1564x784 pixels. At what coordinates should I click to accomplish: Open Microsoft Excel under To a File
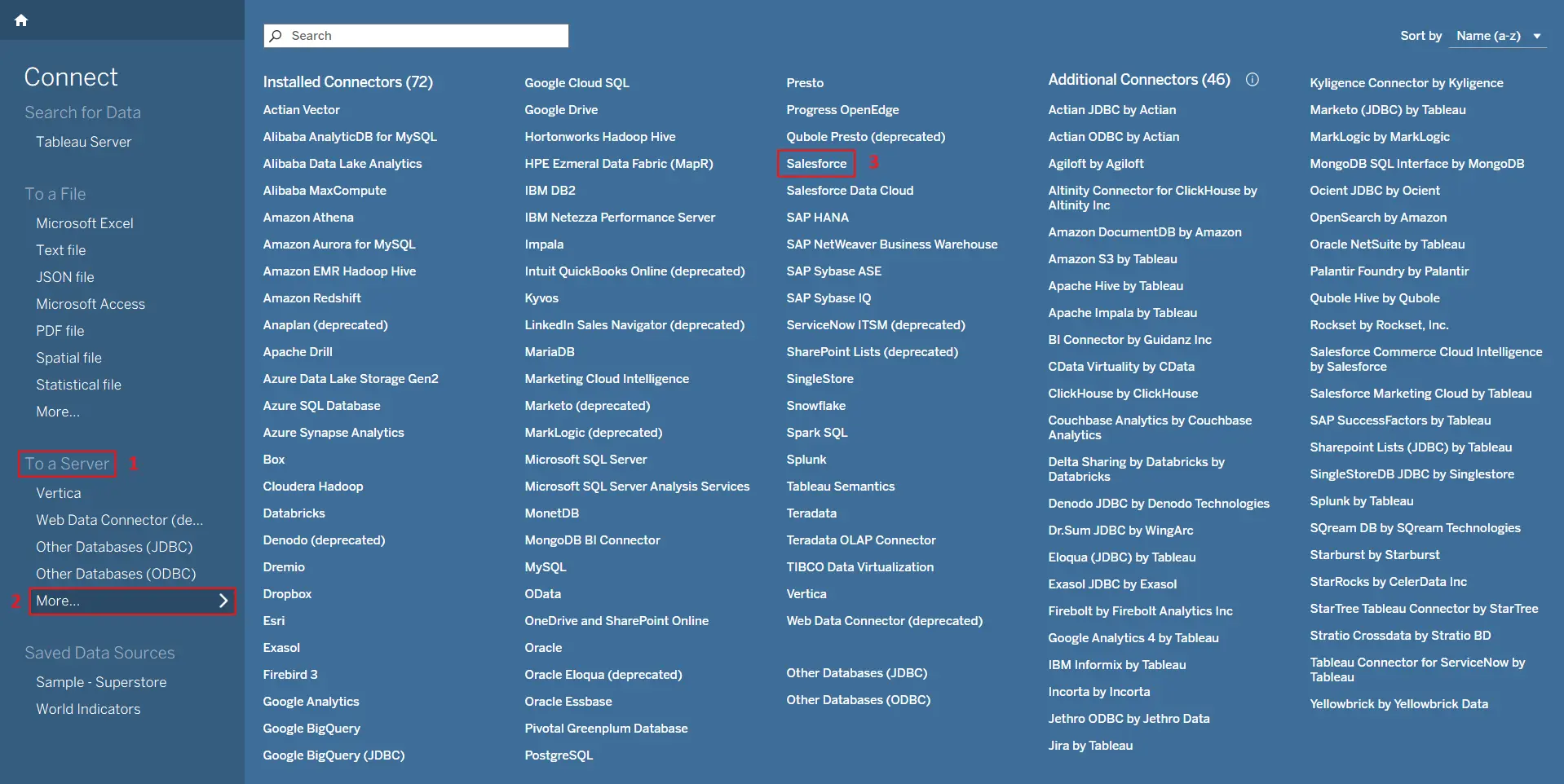click(85, 223)
